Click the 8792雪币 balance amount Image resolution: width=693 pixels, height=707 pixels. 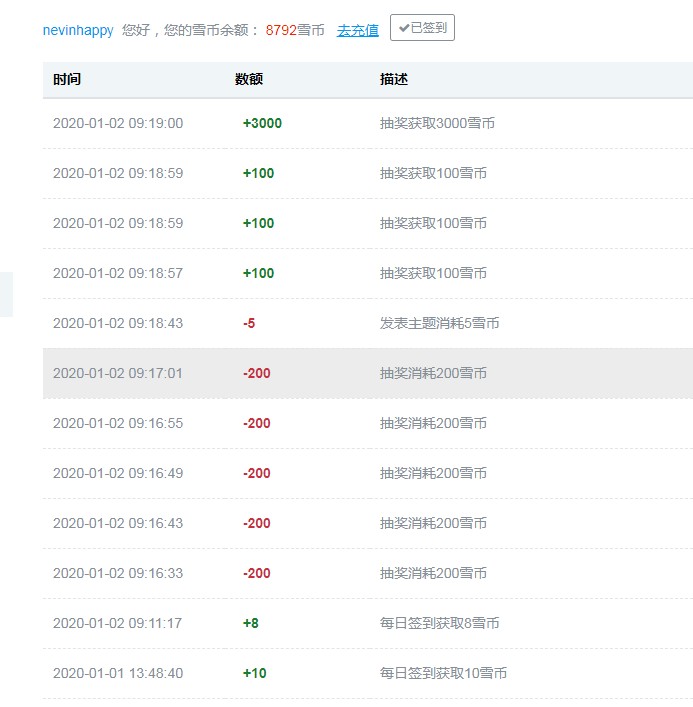295,30
